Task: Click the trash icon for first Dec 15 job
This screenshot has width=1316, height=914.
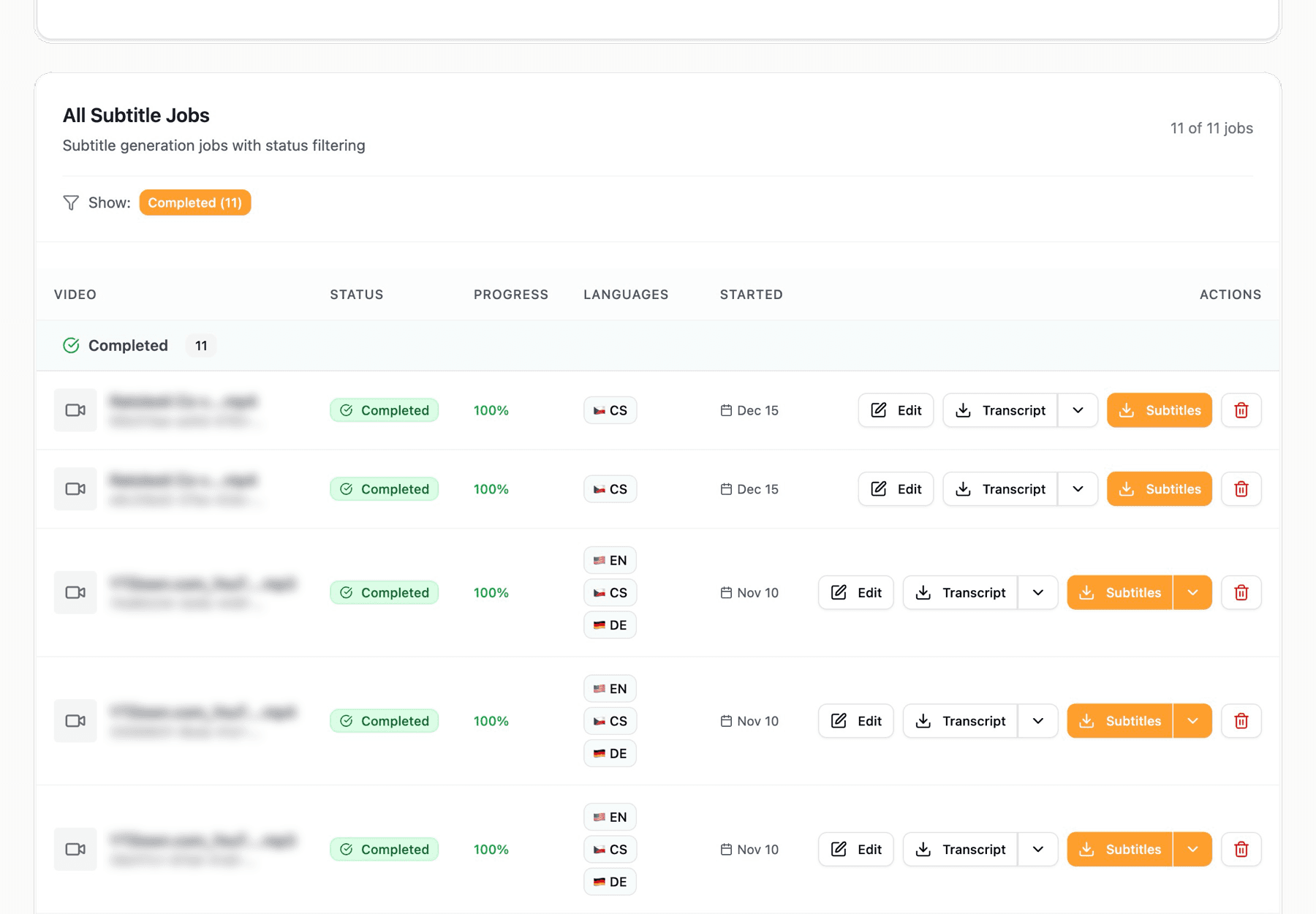Action: 1241,410
